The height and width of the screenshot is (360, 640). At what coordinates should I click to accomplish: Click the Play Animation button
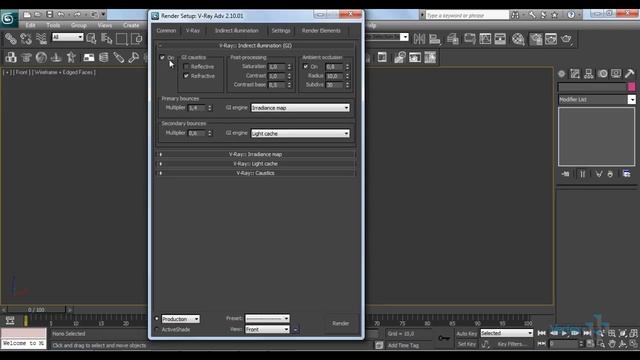564,333
